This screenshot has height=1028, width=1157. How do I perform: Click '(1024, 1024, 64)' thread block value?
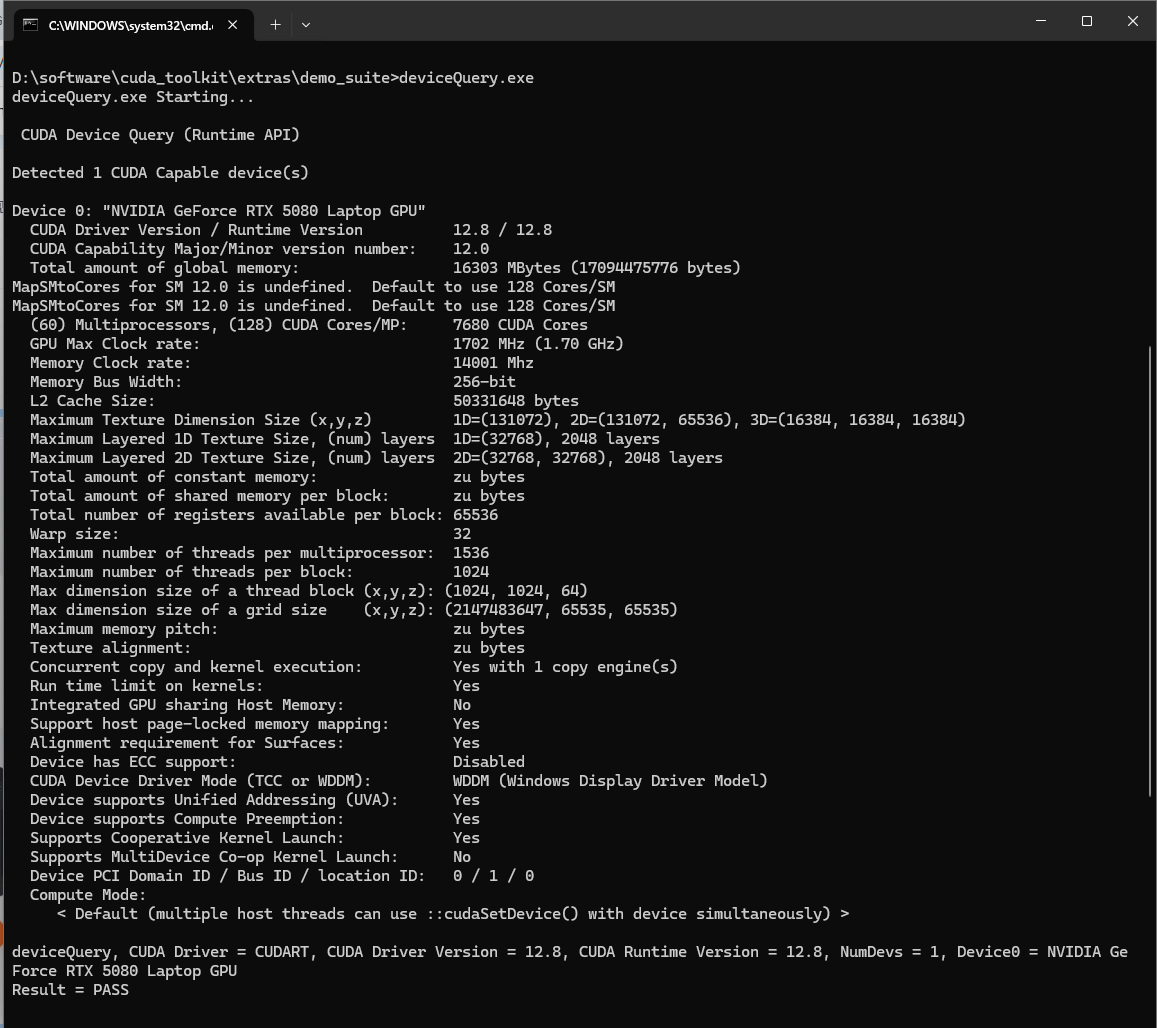click(x=516, y=591)
